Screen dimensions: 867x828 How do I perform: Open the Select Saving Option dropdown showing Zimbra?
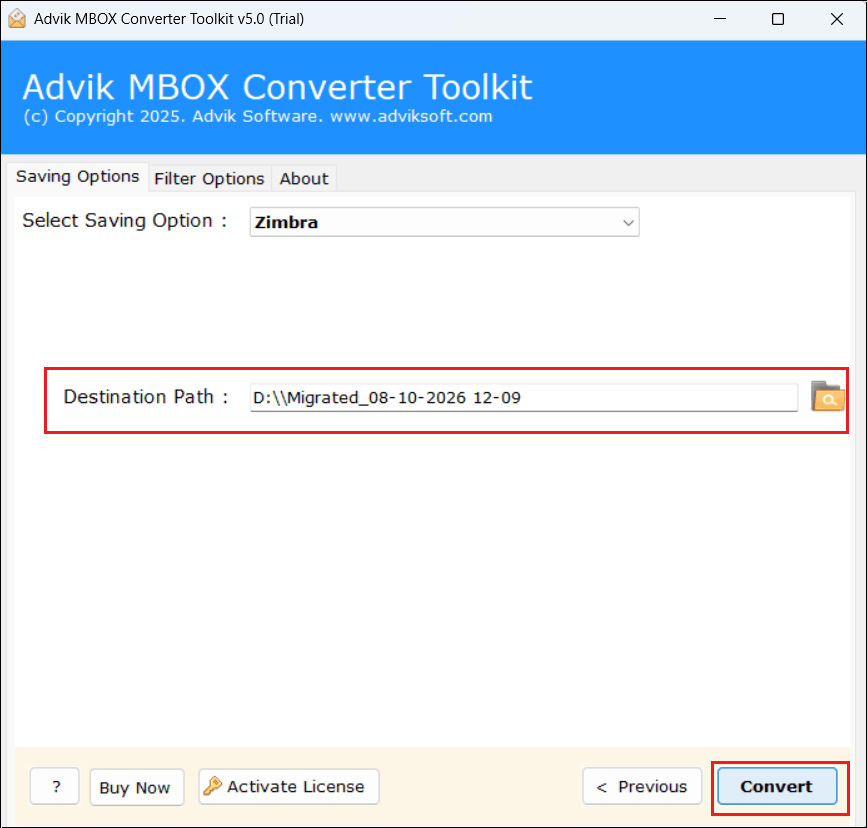444,222
